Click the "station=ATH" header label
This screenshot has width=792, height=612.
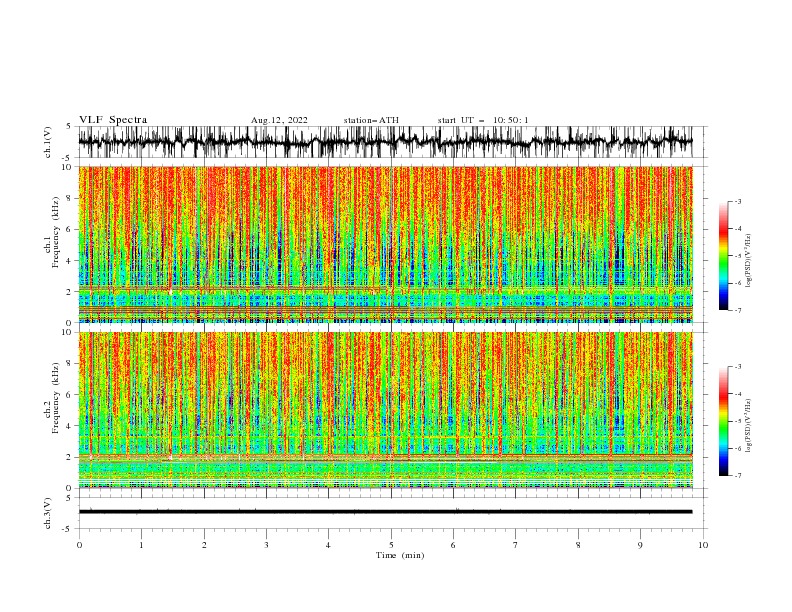371,120
